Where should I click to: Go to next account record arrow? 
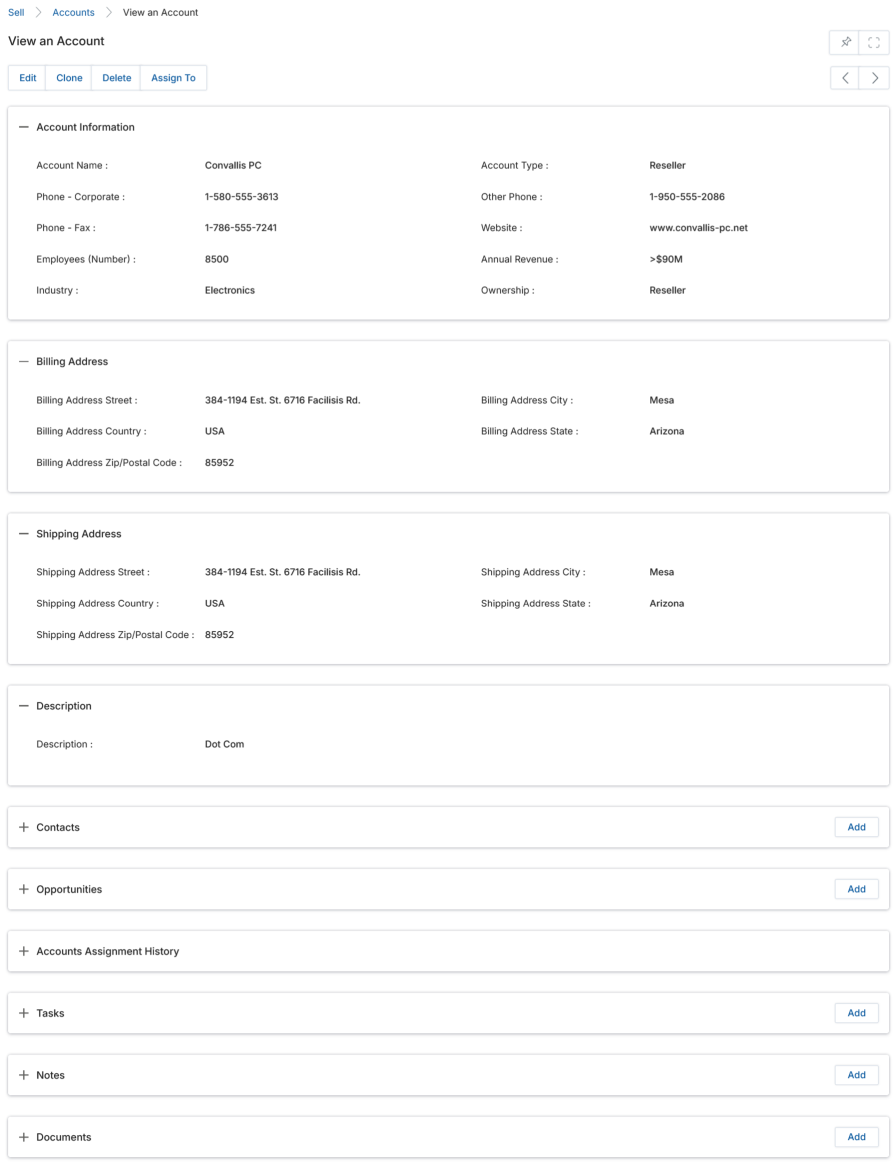coord(874,78)
